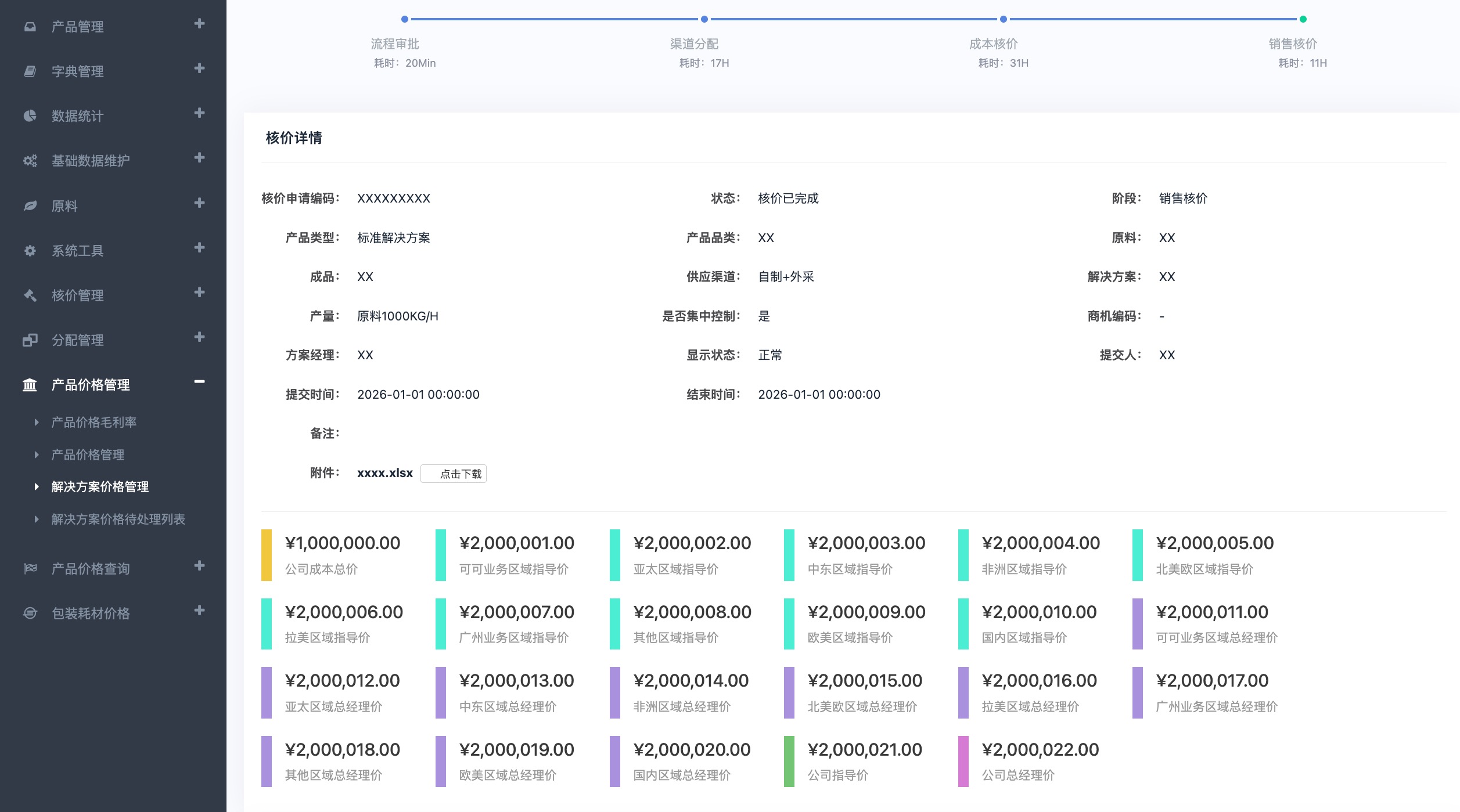Click the 数据统计 pie chart icon

30,116
